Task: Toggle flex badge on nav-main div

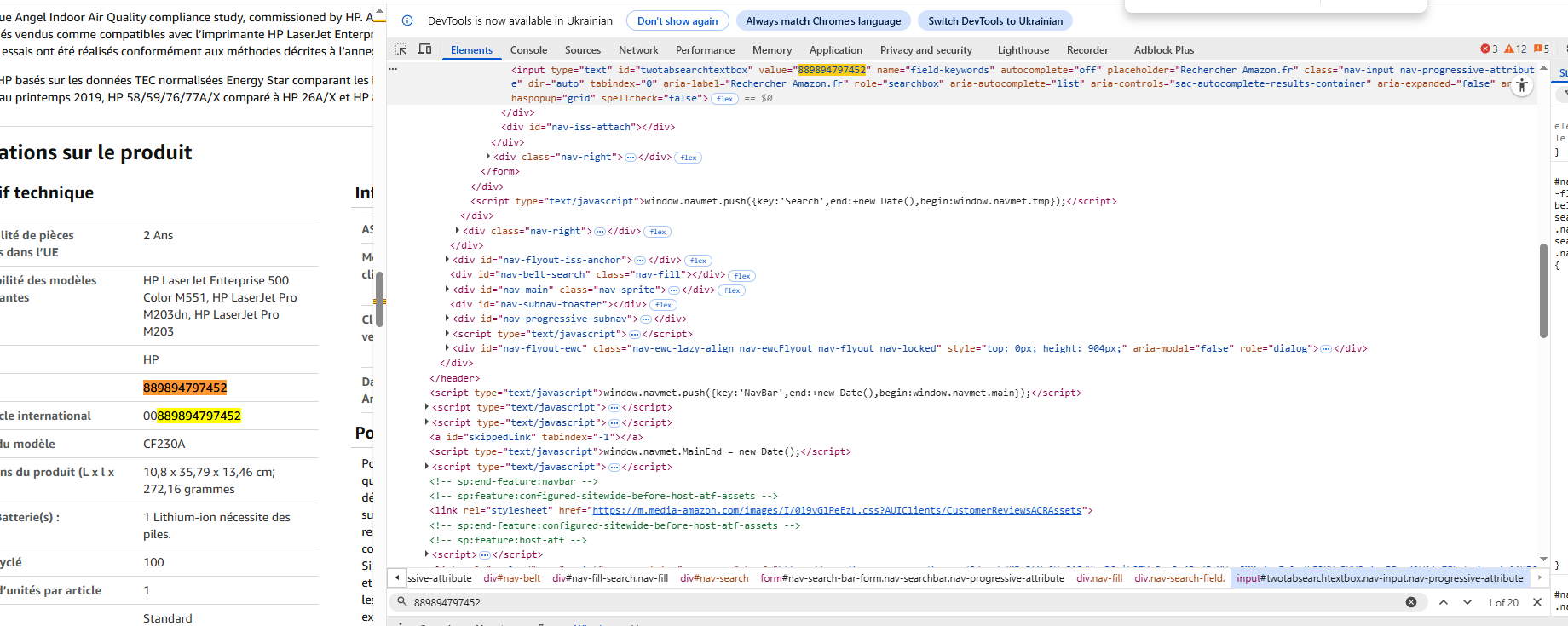Action: [732, 290]
